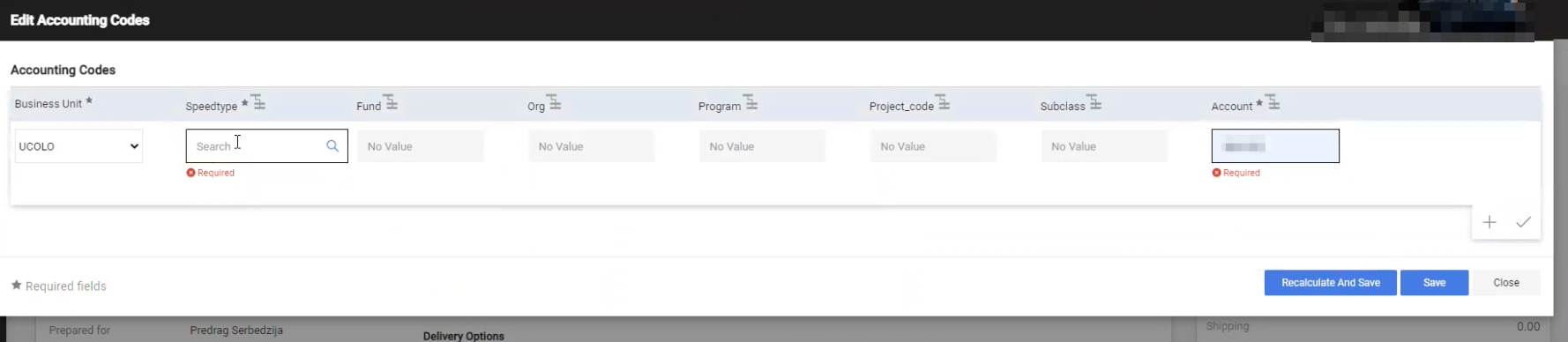Click the Subclass No Value field
Image resolution: width=1568 pixels, height=342 pixels.
[x=1104, y=146]
